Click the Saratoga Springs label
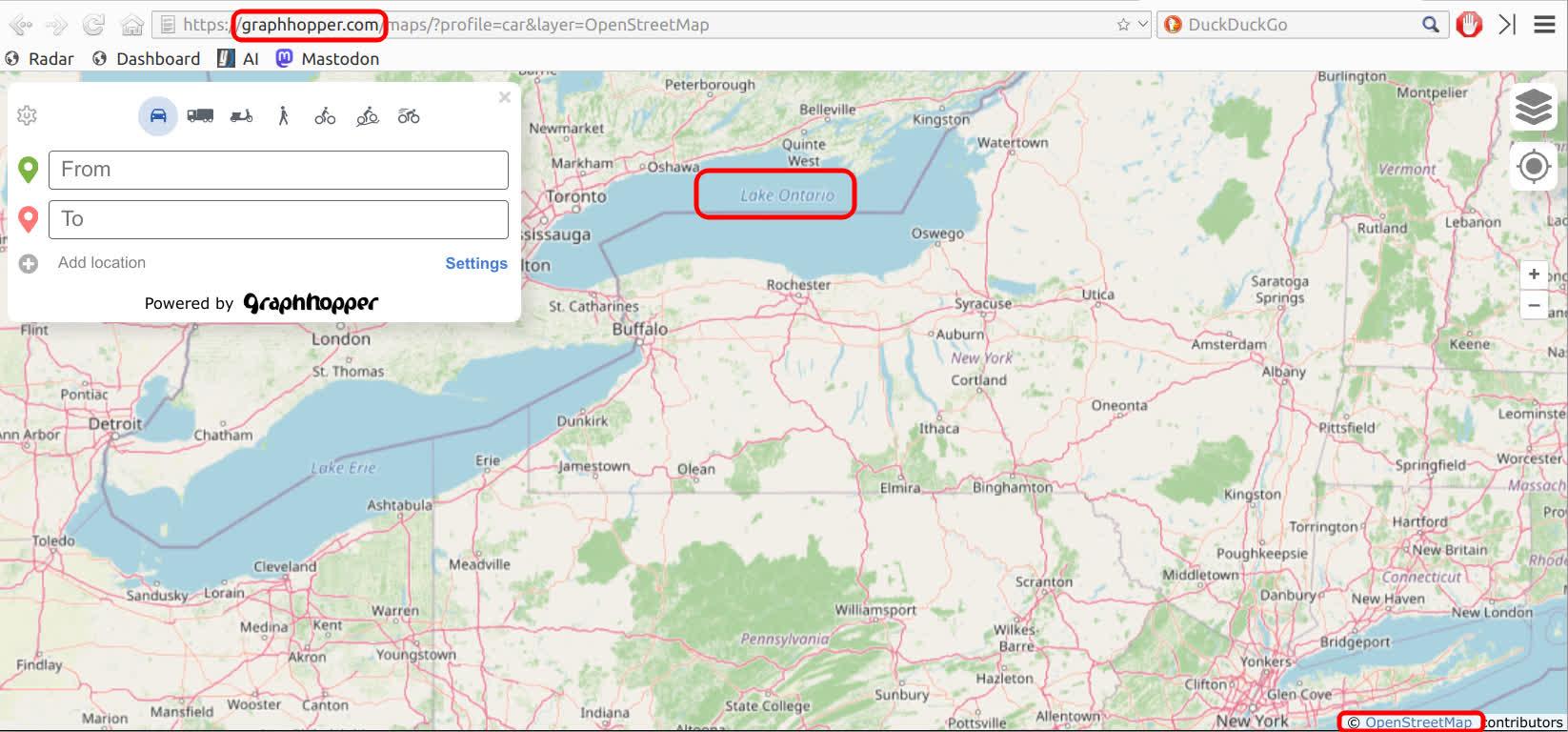1568x732 pixels. point(1279,290)
